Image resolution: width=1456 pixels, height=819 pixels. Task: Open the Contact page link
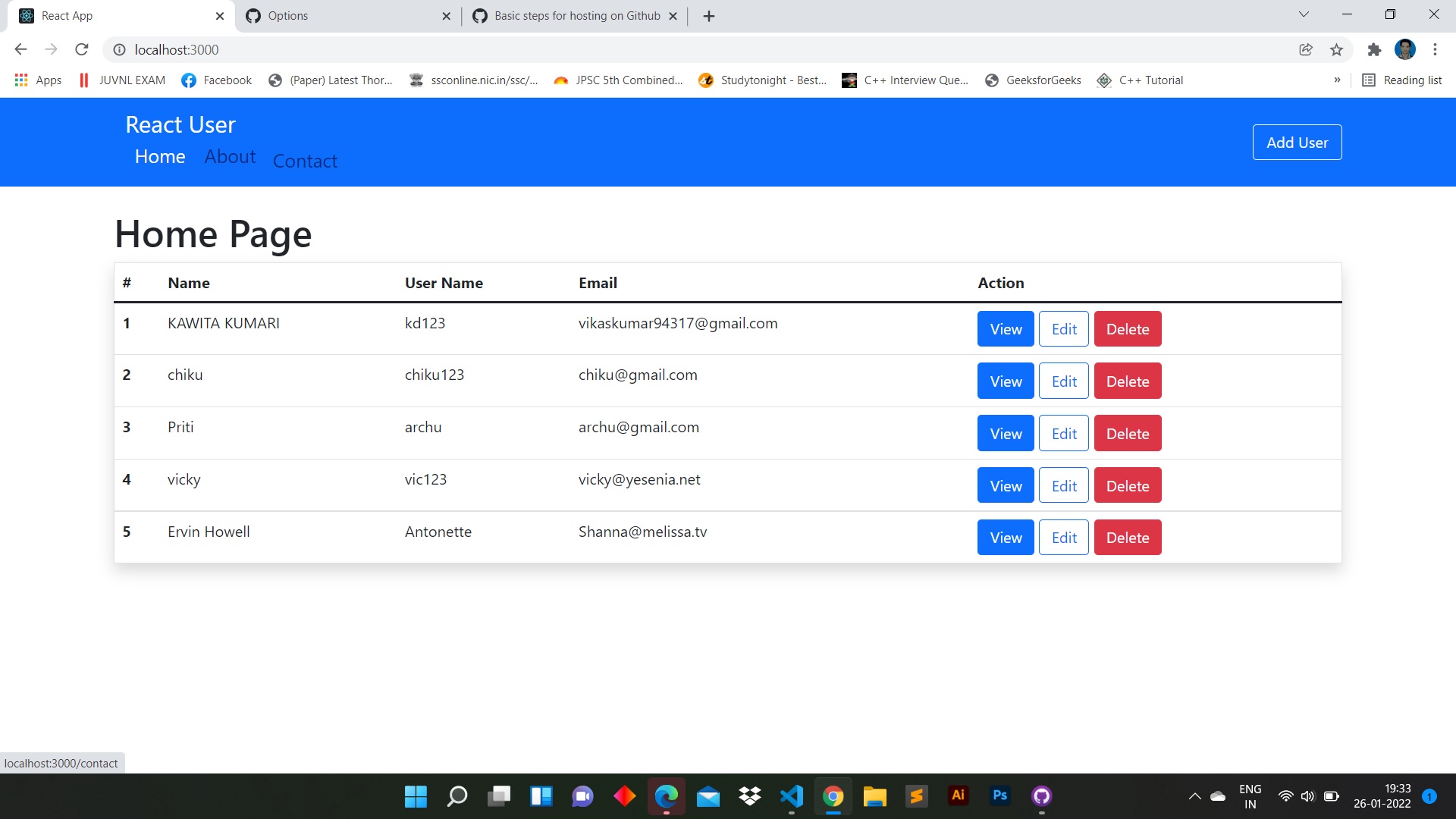coord(305,161)
